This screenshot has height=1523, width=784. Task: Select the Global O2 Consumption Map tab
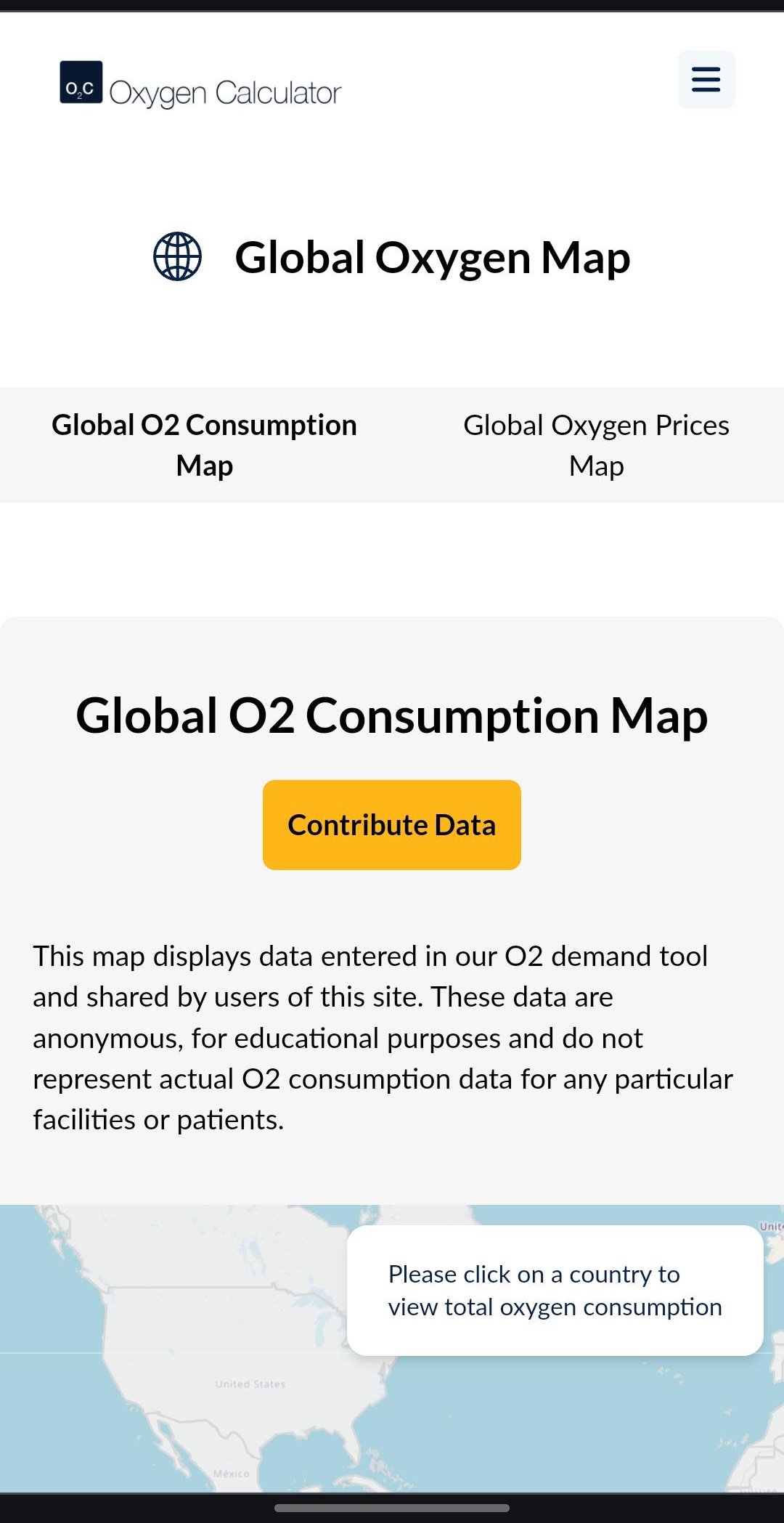[203, 444]
